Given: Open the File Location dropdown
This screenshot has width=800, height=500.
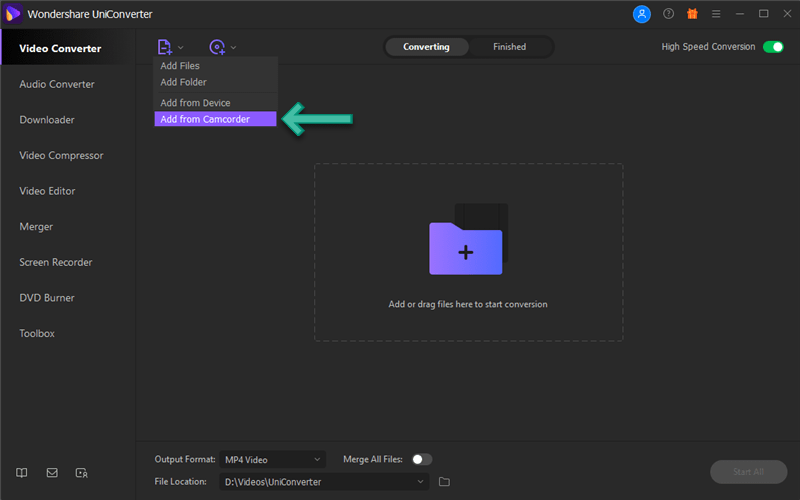Looking at the screenshot, I should coord(324,482).
